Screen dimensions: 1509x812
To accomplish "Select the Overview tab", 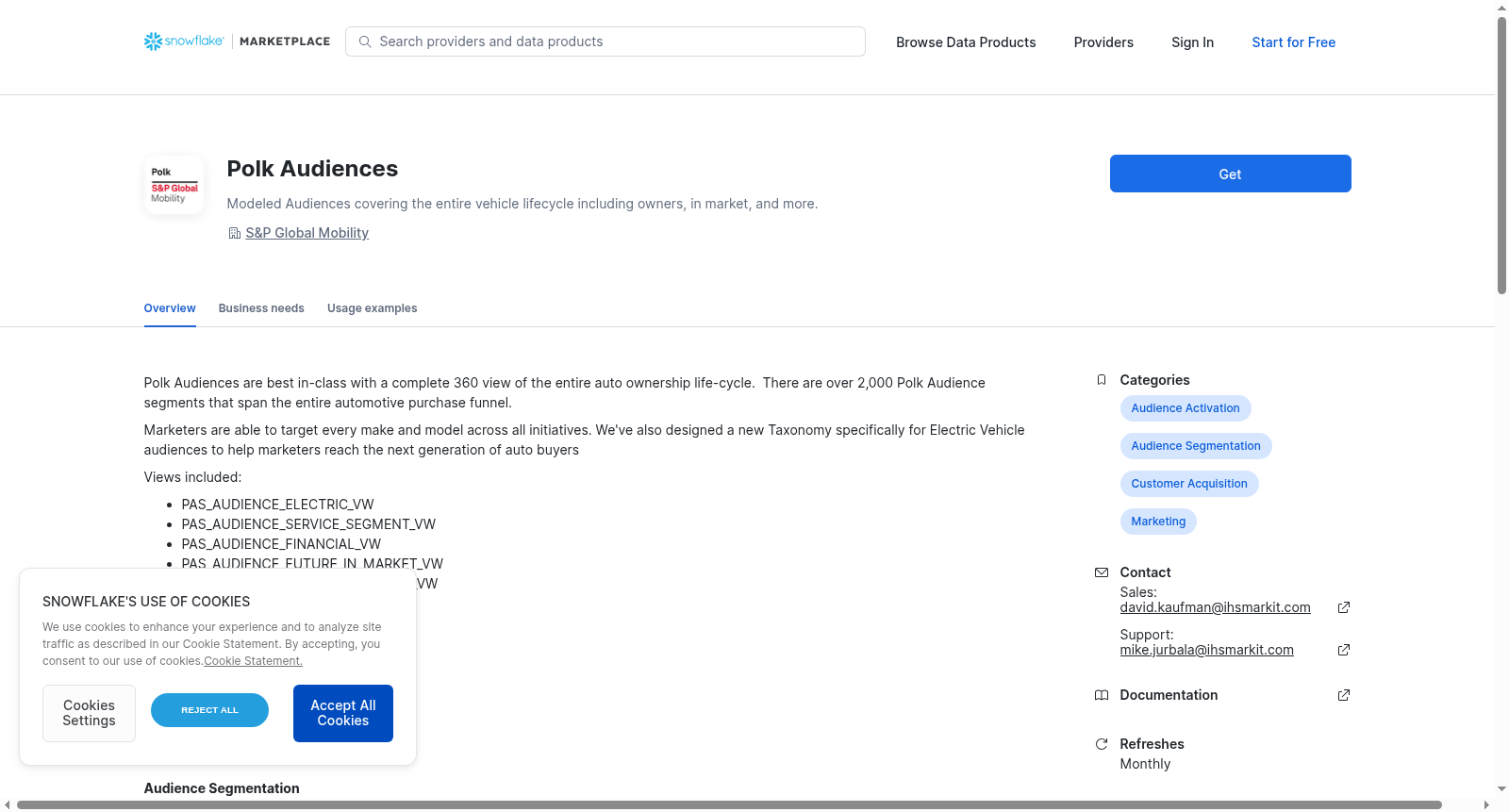I will pyautogui.click(x=170, y=308).
